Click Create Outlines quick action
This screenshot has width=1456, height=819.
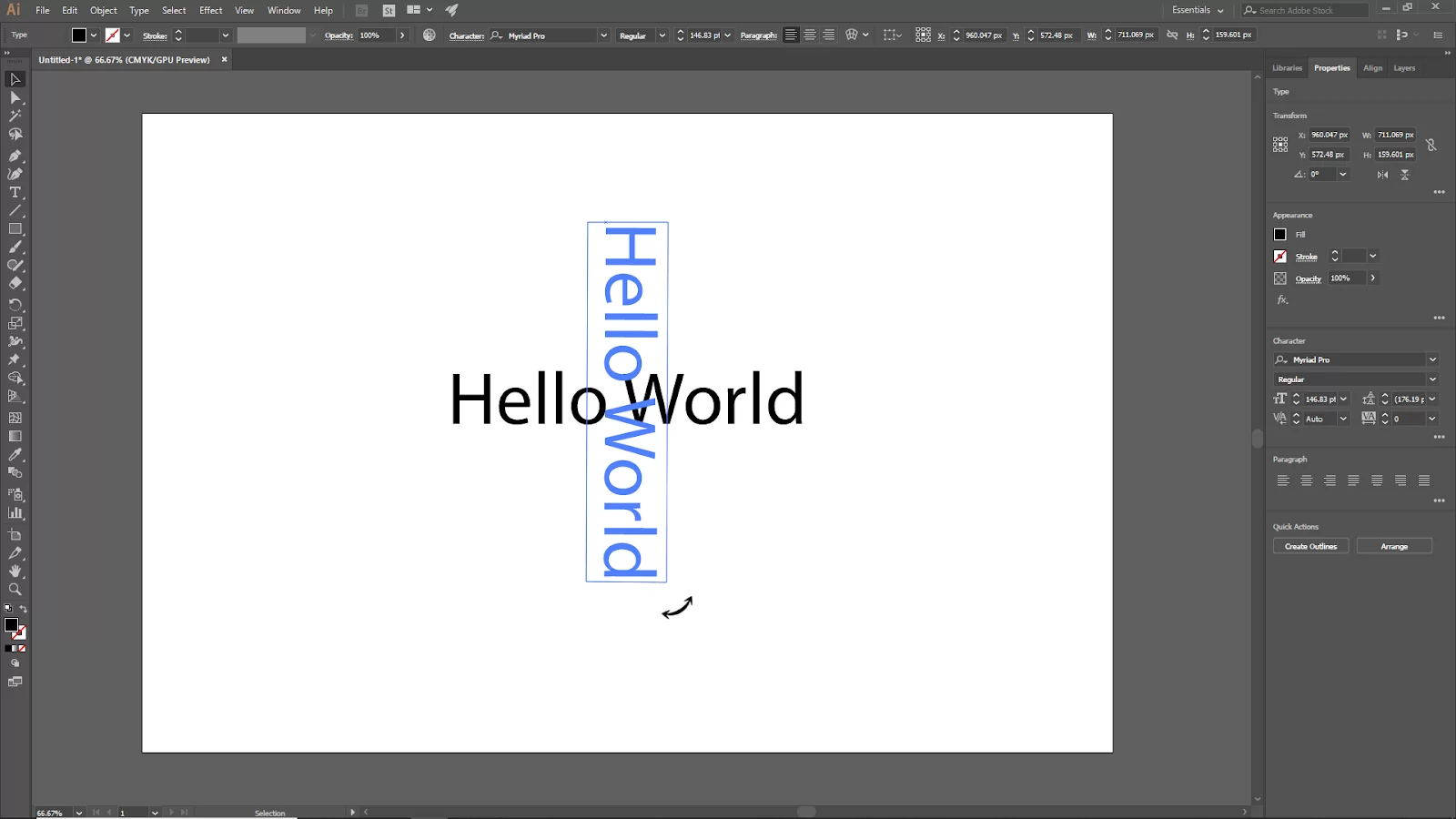[1310, 546]
